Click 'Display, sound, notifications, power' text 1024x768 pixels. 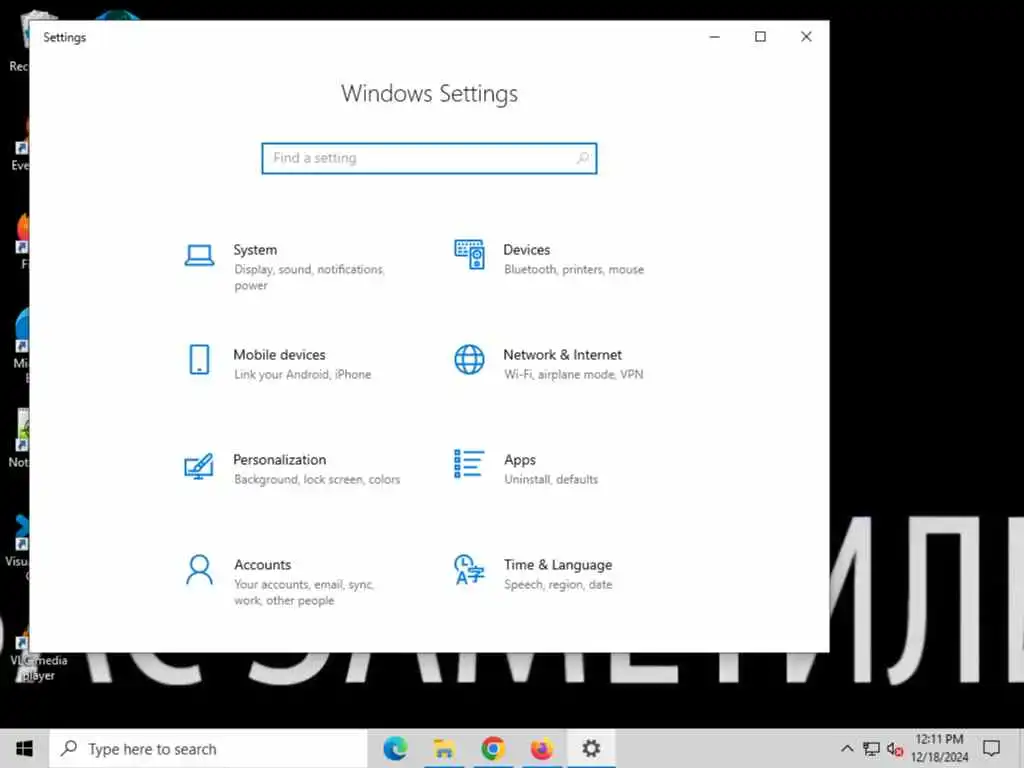coord(309,277)
